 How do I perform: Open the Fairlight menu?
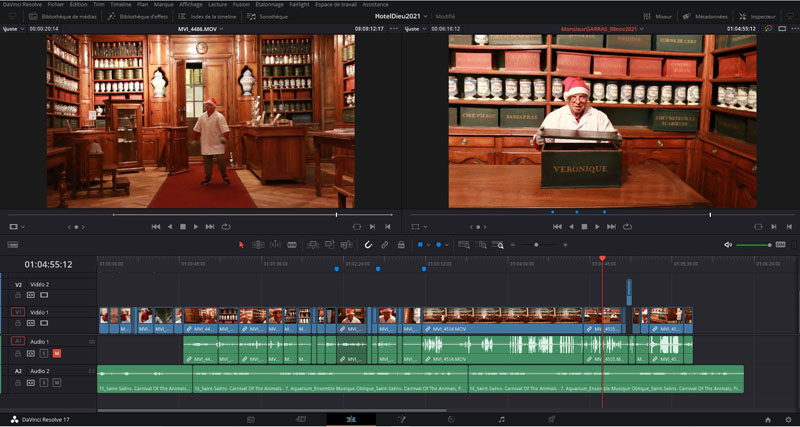click(299, 4)
